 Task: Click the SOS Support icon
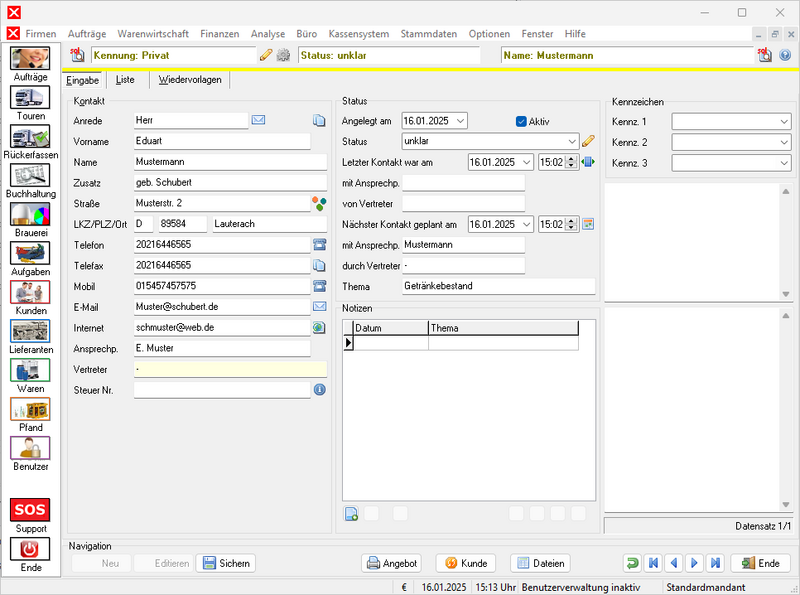(30, 510)
